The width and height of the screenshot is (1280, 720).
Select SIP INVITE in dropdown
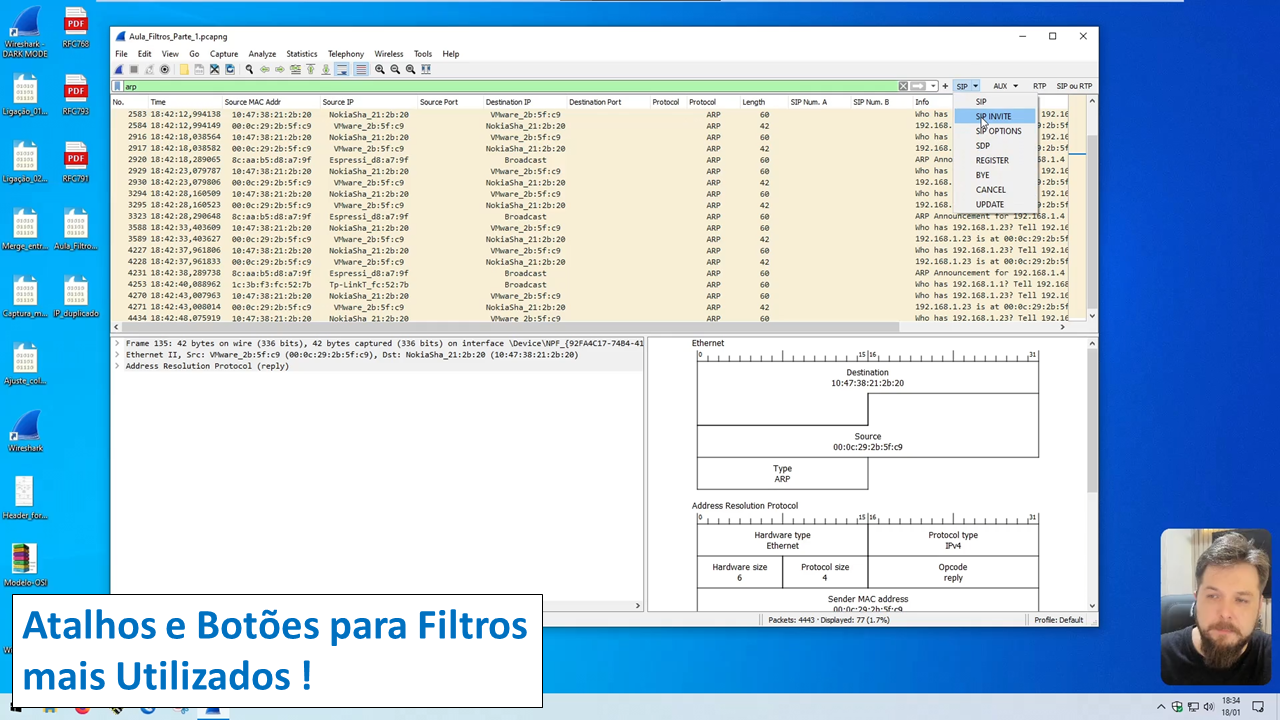point(995,116)
